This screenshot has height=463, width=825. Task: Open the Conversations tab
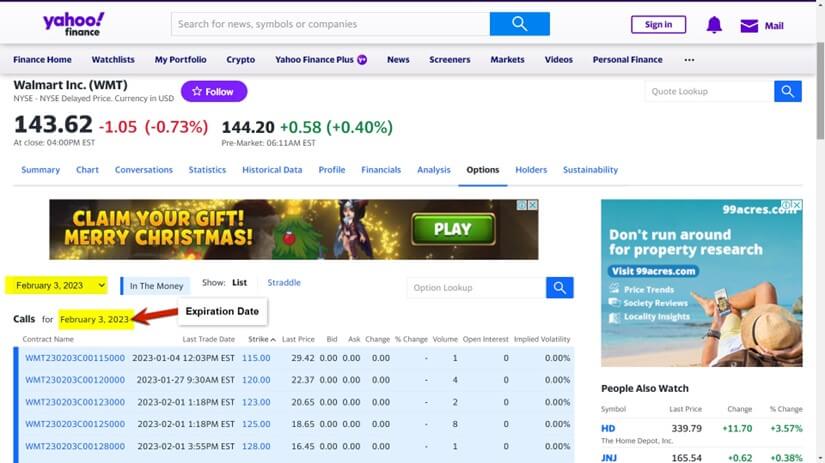[144, 169]
